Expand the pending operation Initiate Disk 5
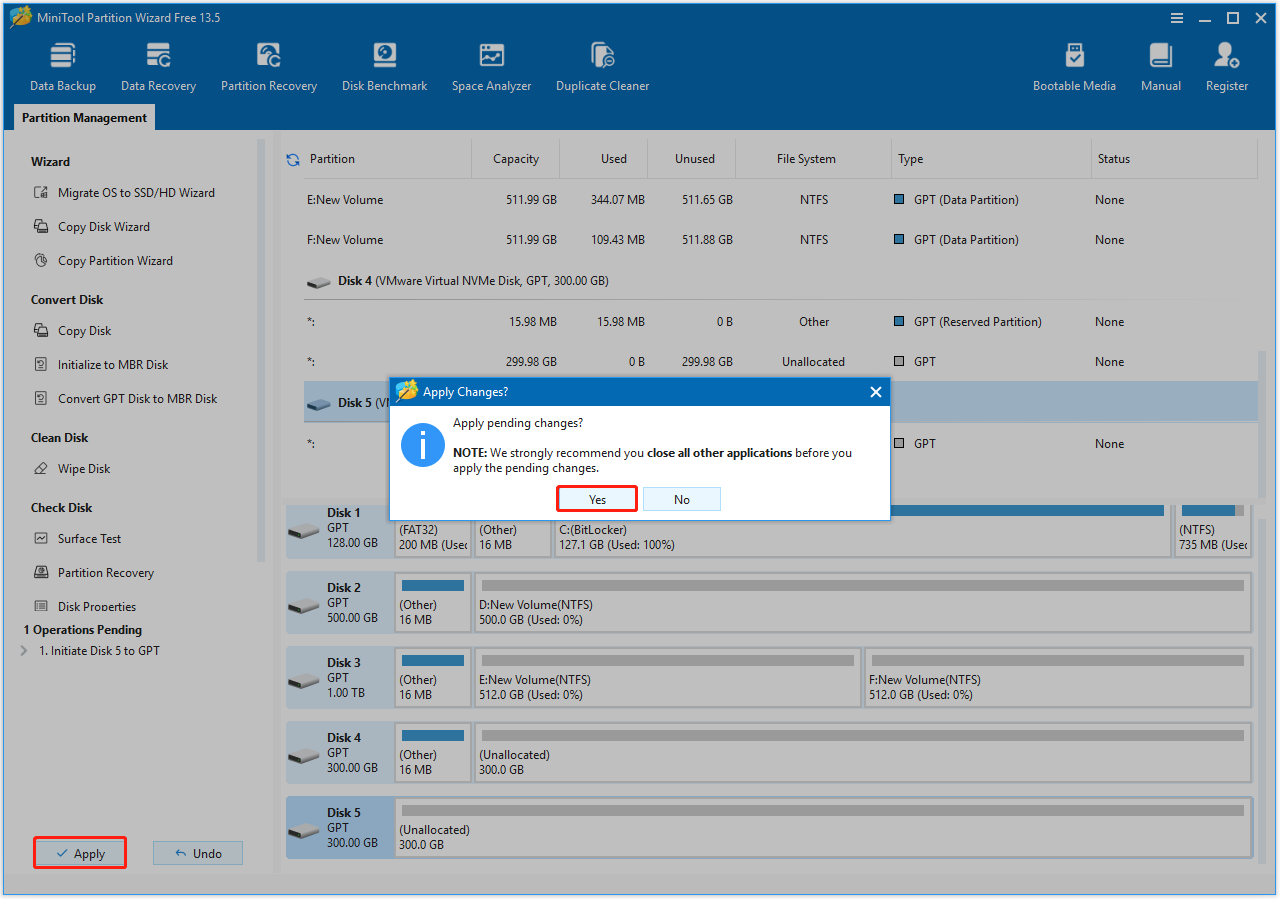The width and height of the screenshot is (1280, 899). tap(24, 651)
